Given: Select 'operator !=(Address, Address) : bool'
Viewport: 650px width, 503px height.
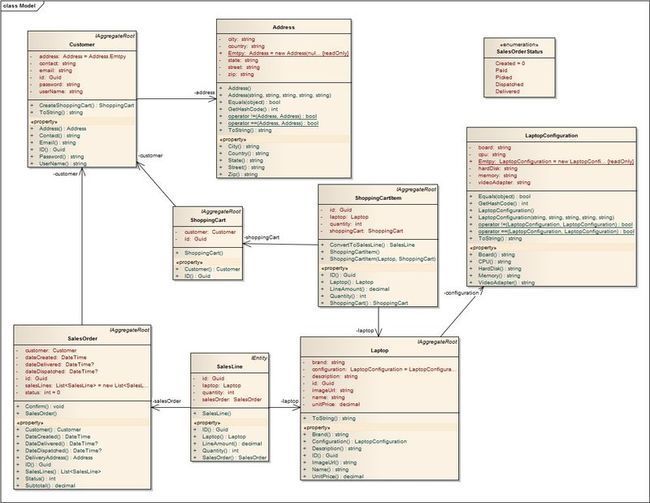Looking at the screenshot, I should pos(272,116).
